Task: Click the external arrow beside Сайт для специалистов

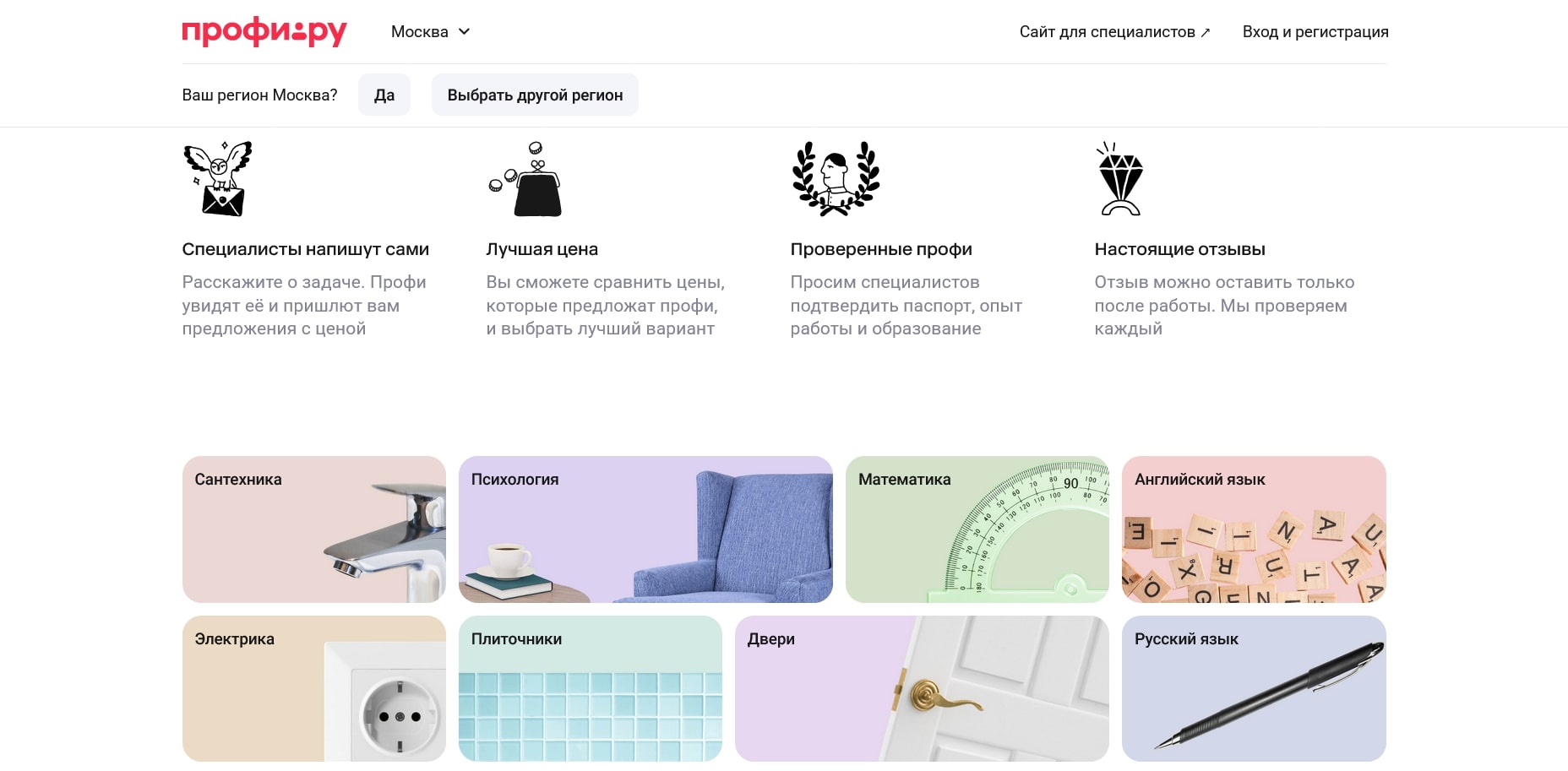Action: [x=1206, y=33]
